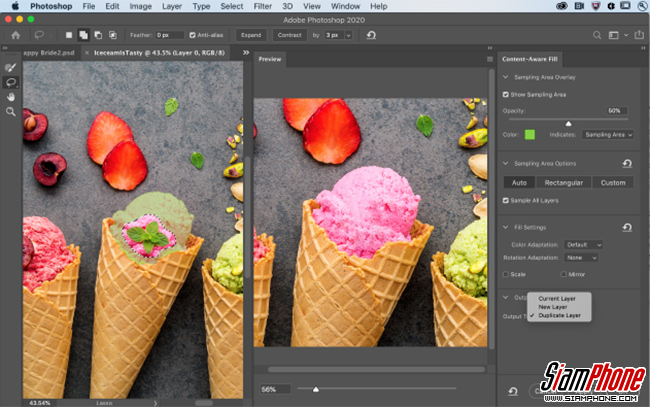Screen dimensions: 650x407
Task: Open macOS Spotlight search icon
Action: 643,6
